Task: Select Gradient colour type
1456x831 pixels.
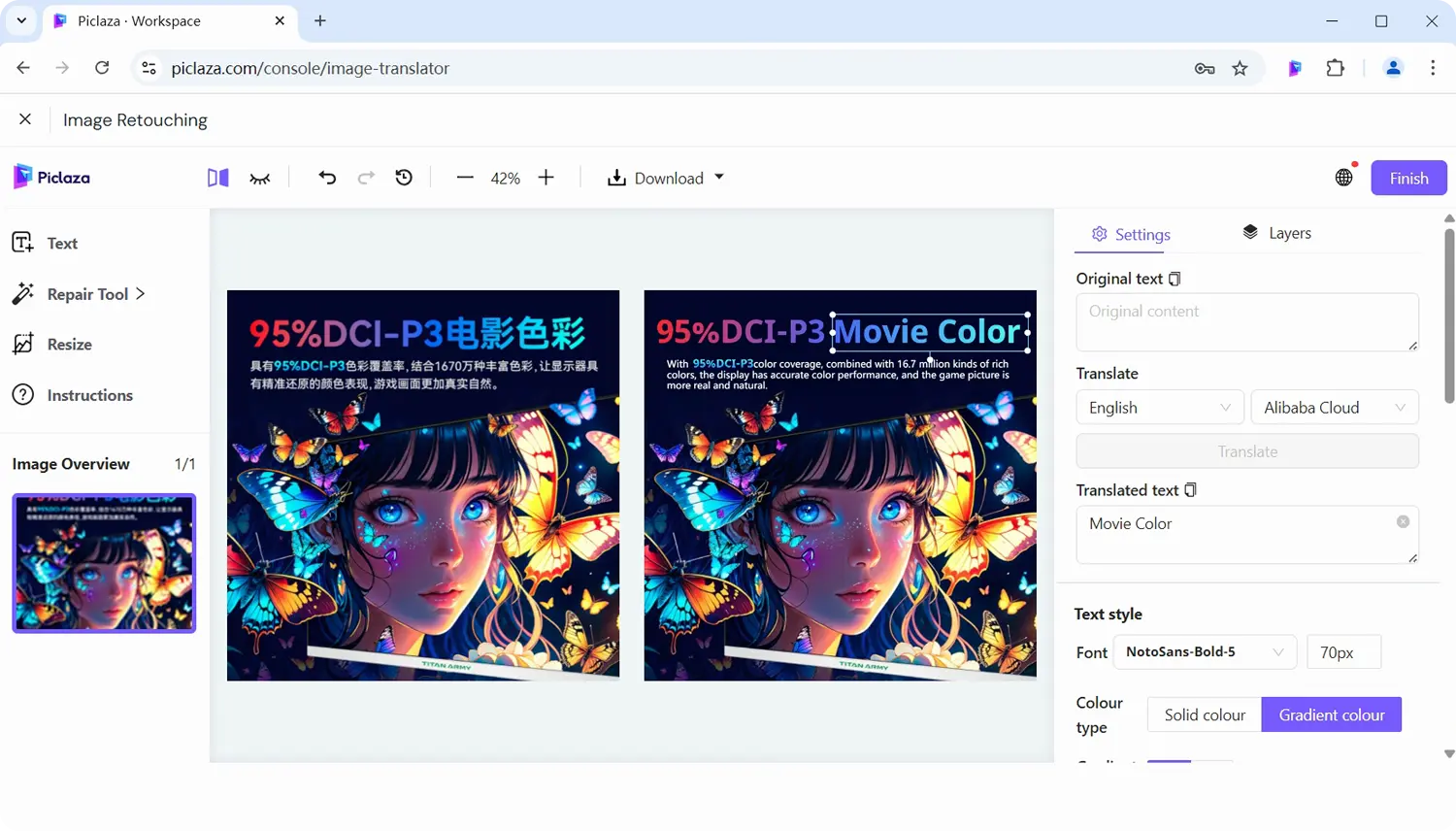Action: [x=1332, y=715]
